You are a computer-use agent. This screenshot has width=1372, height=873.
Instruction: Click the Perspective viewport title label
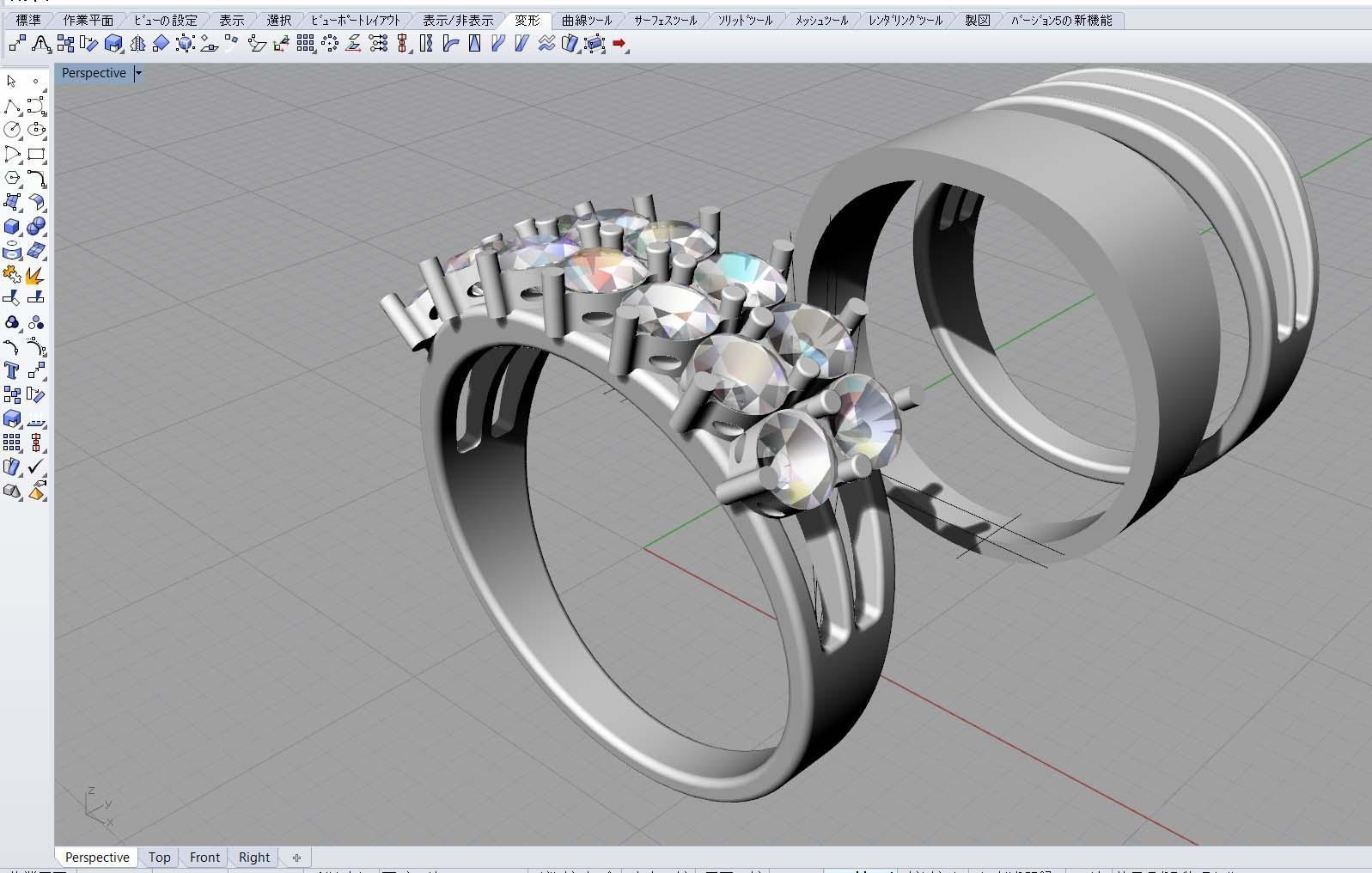tap(94, 73)
